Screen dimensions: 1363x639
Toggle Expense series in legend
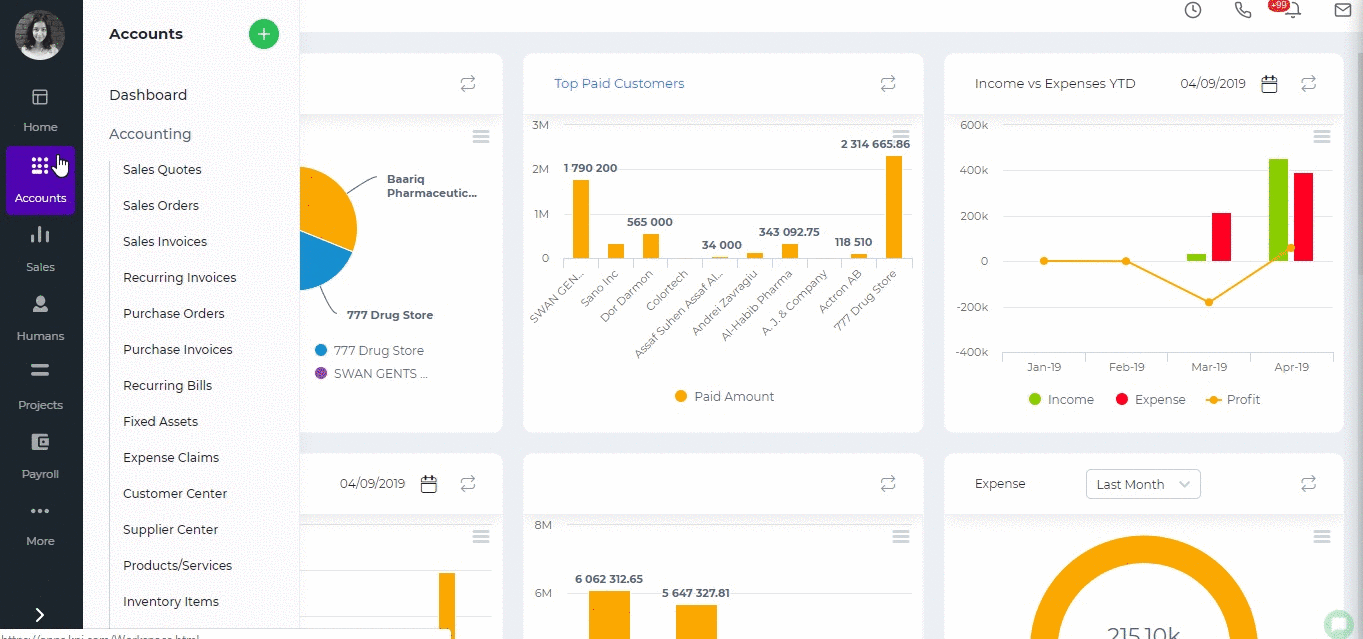1150,400
